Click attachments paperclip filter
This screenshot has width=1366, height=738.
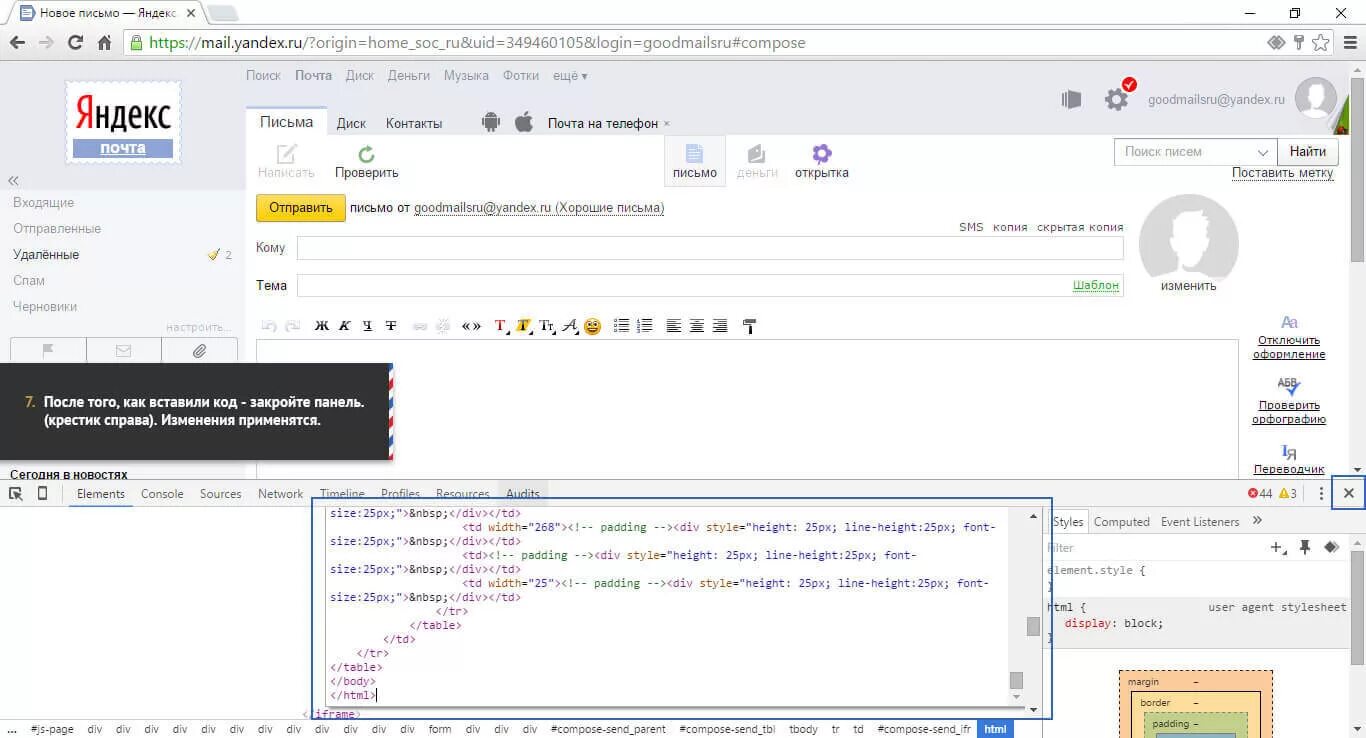pos(200,351)
